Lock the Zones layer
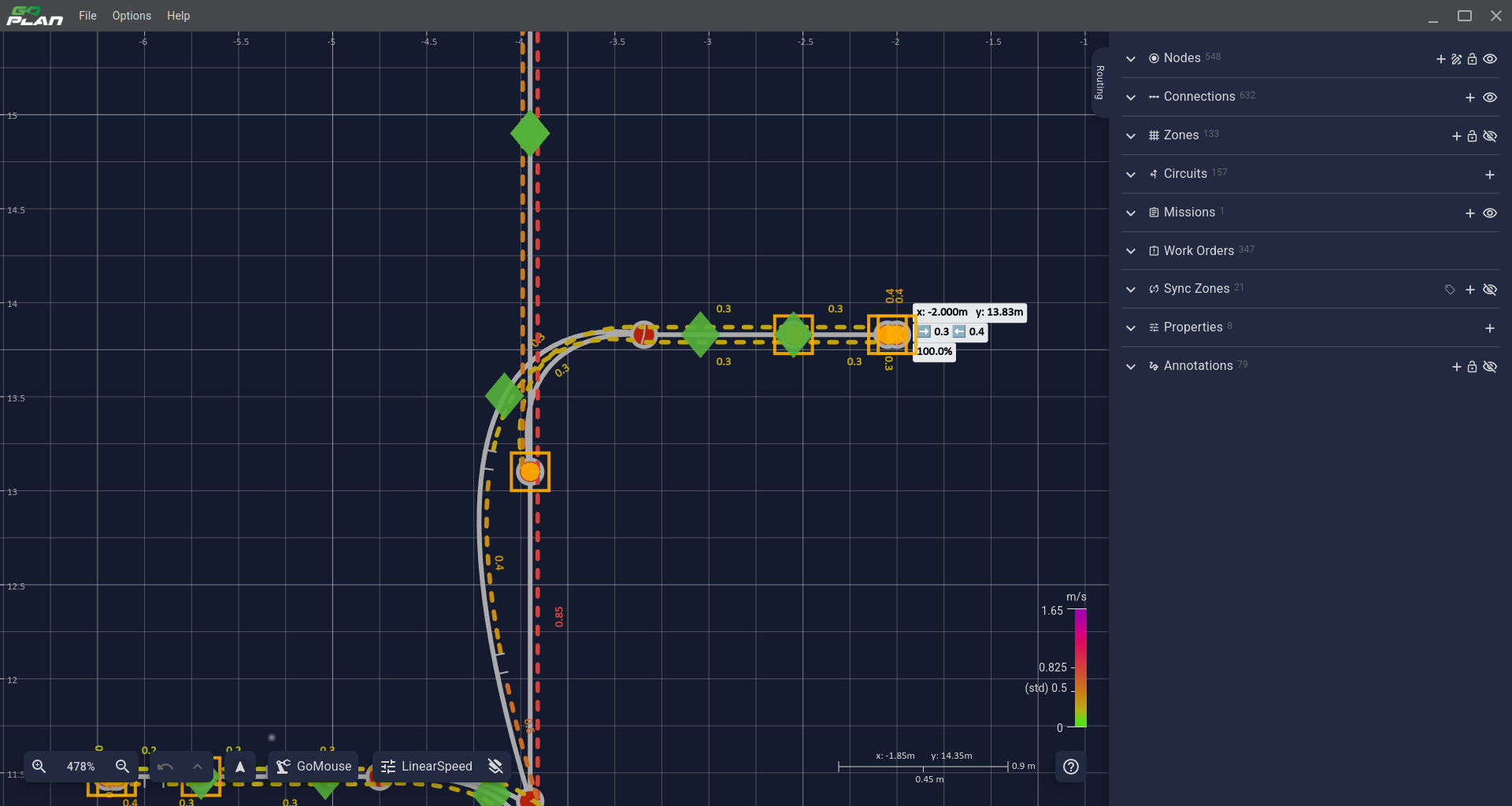 click(1472, 136)
